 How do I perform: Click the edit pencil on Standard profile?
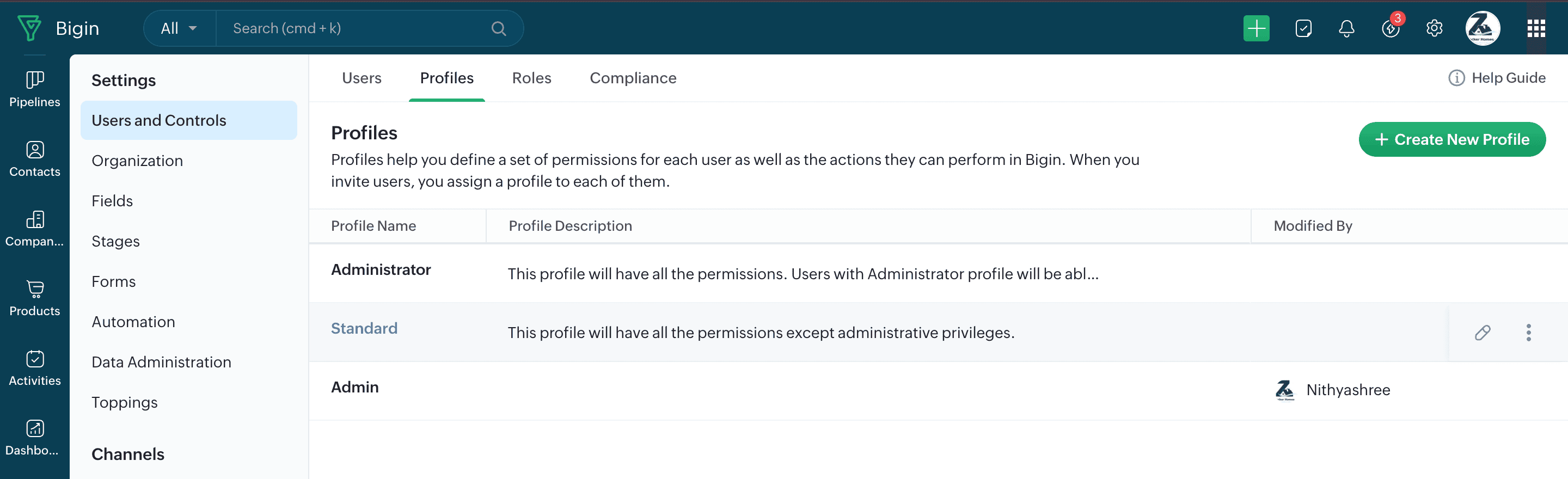[1482, 333]
